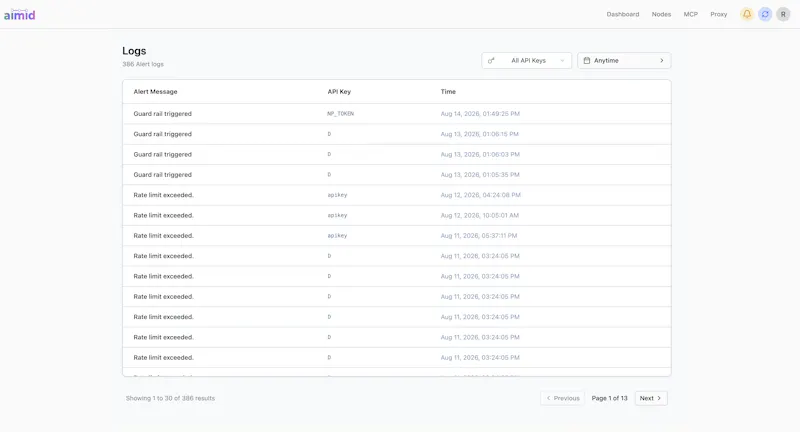800x432 pixels.
Task: Navigate to Proxy
Action: tap(718, 14)
